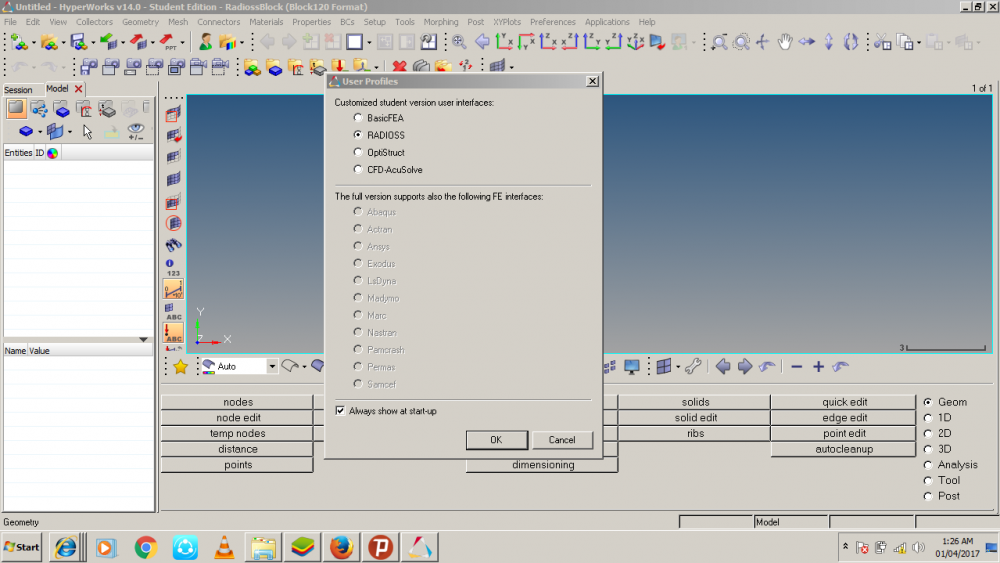Select the RADIOSS user profile

[x=358, y=135]
